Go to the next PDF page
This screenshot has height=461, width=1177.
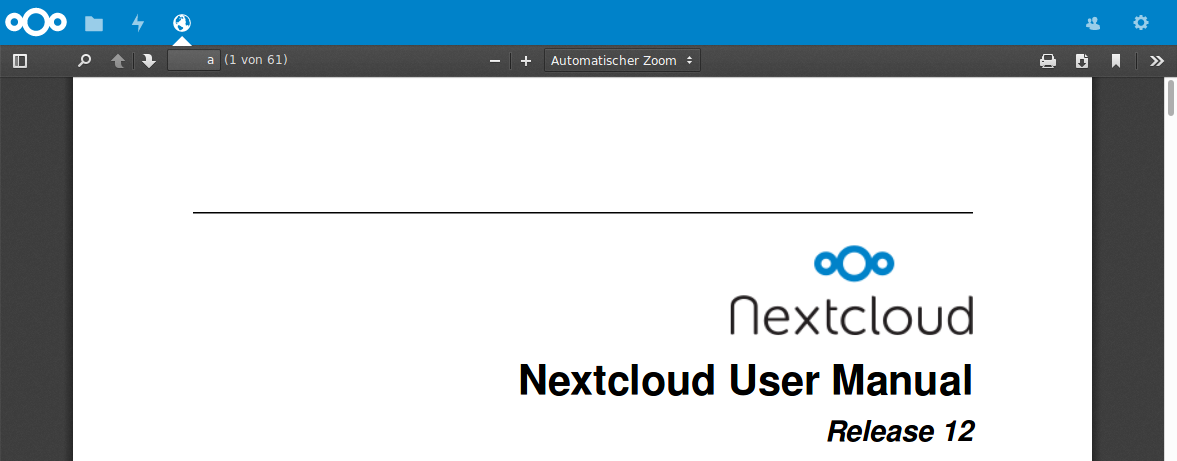[x=149, y=61]
